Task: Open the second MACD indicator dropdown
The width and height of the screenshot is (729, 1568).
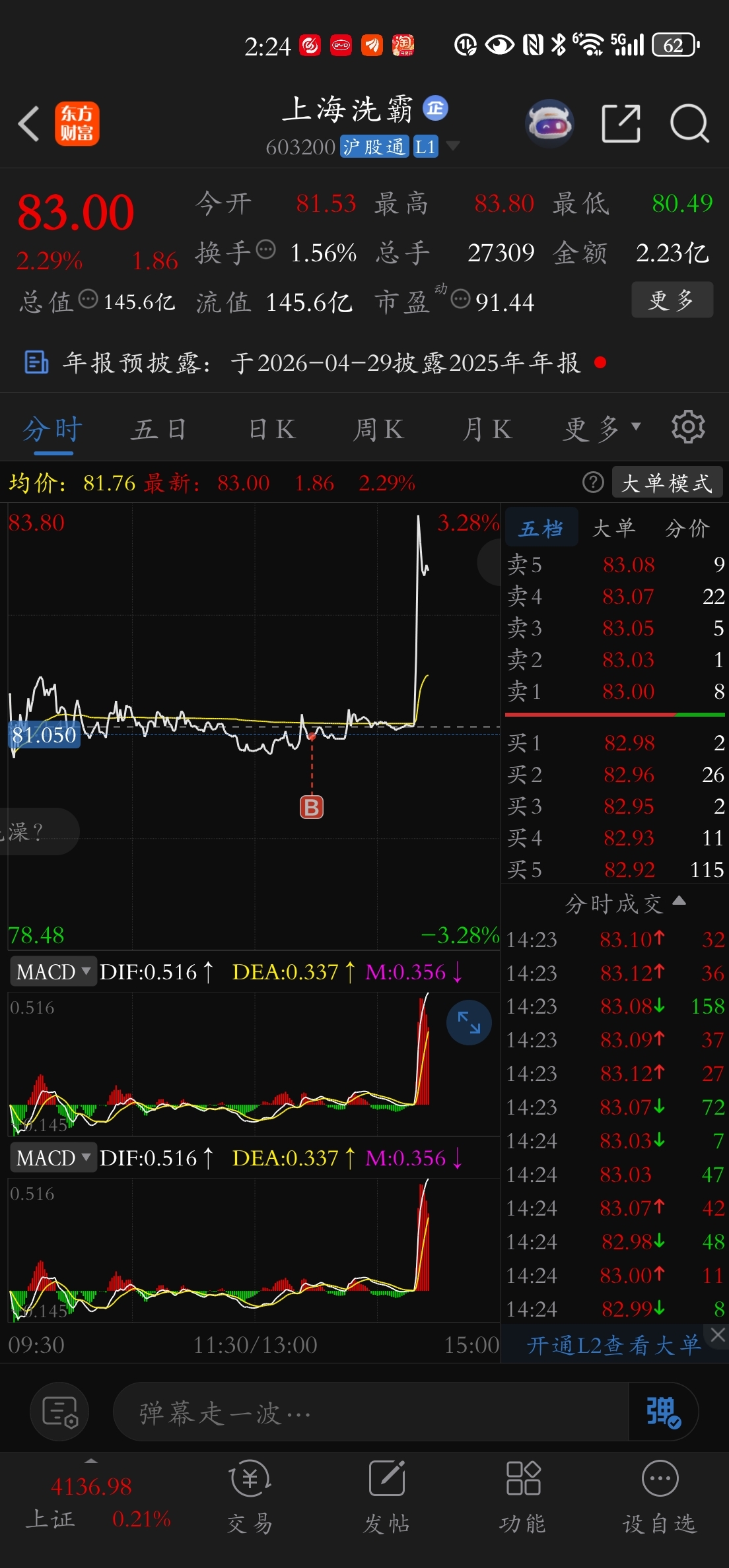Action: [53, 1158]
